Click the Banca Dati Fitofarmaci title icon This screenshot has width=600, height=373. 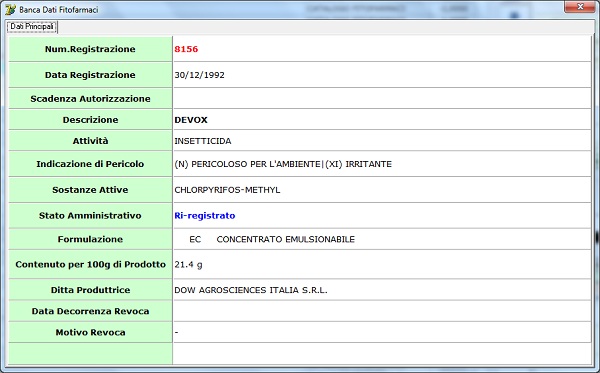click(10, 10)
